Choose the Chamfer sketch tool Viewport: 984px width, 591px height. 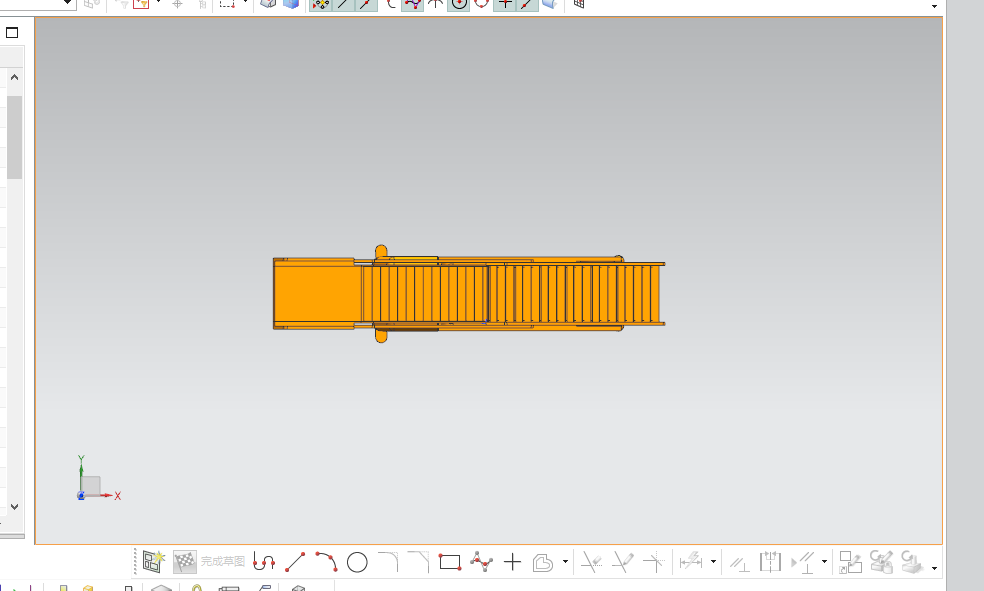tap(419, 562)
